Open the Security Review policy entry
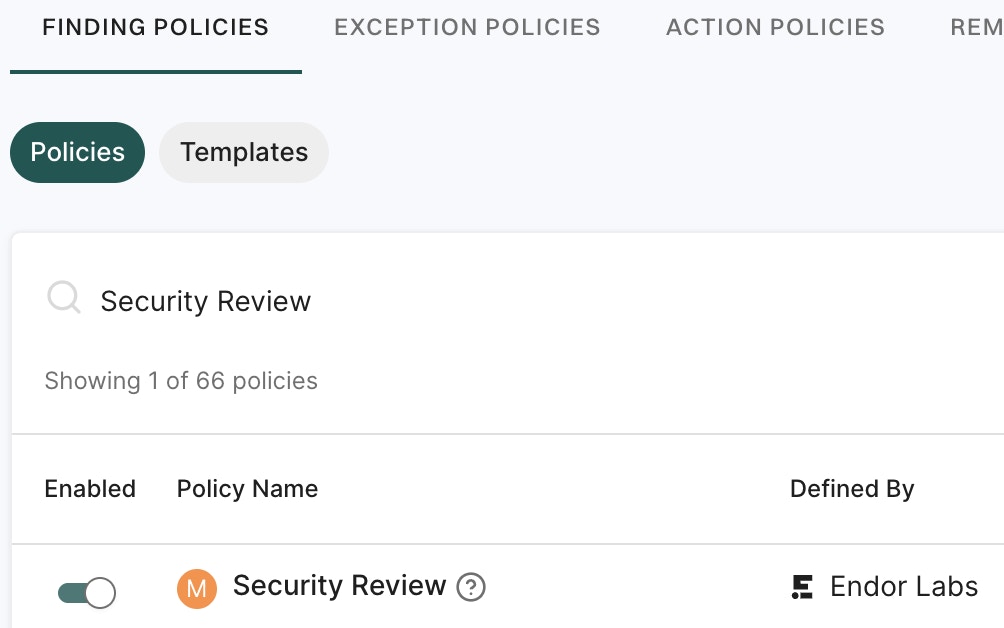 pyautogui.click(x=338, y=585)
